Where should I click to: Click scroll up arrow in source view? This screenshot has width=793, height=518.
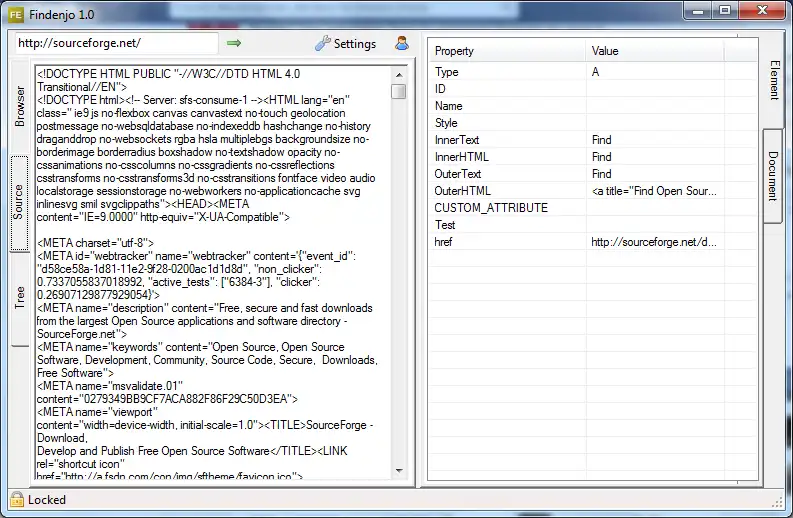click(x=399, y=74)
